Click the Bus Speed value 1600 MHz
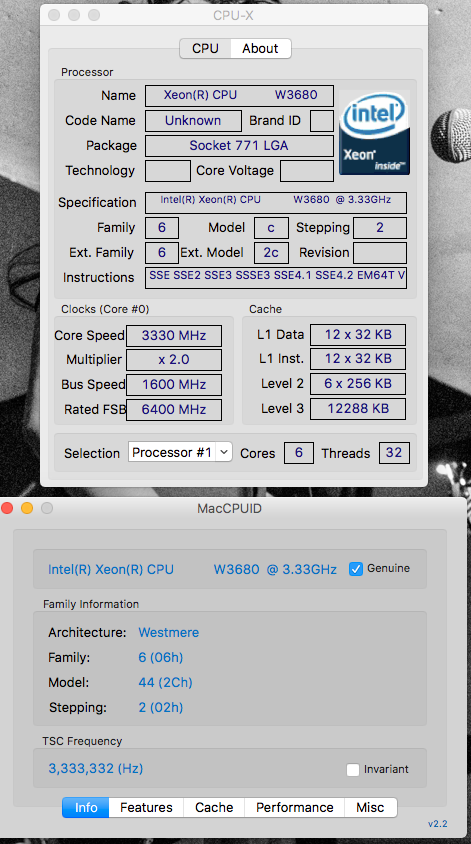 click(174, 384)
